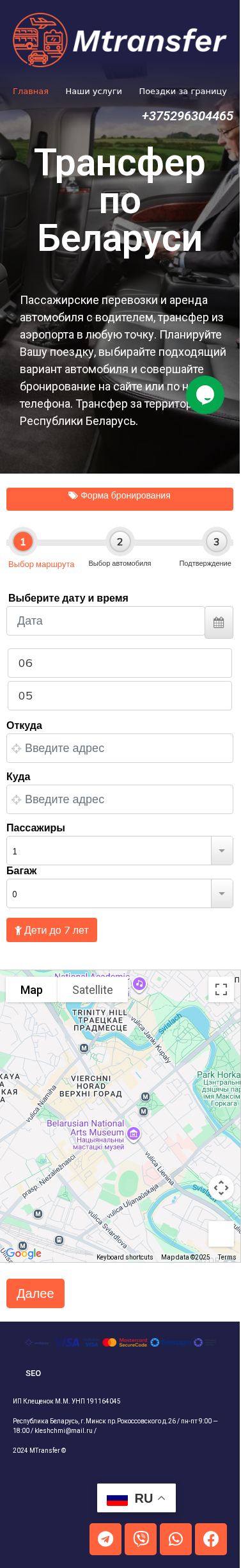Screen dimensions: 241x1568
Task: Click the Далее button
Action: 35,1293
